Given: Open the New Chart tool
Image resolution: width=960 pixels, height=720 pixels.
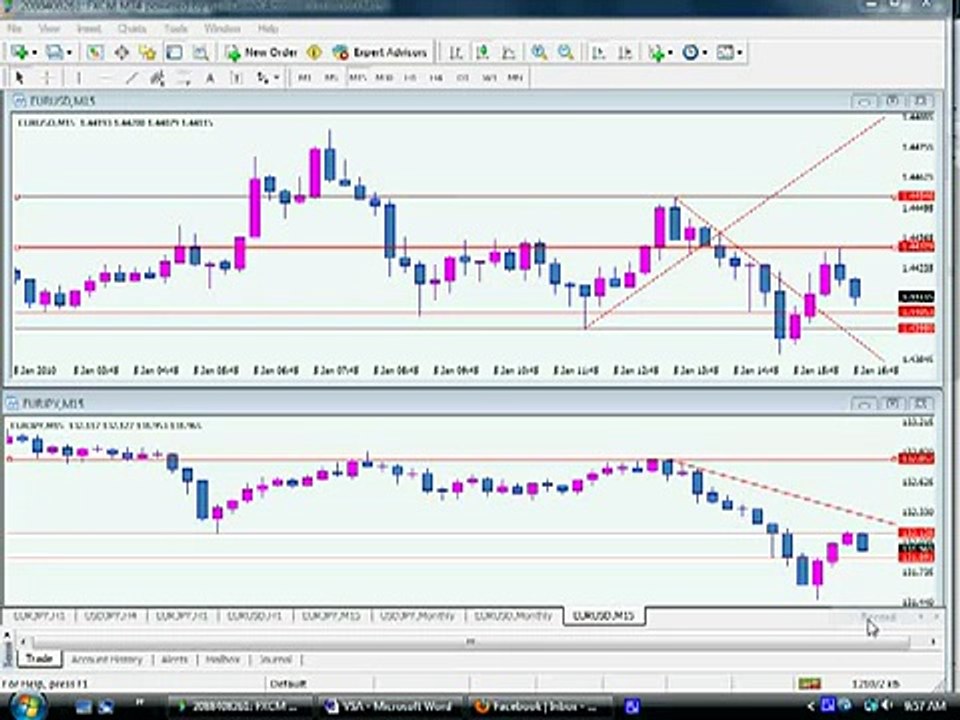Looking at the screenshot, I should (x=19, y=53).
